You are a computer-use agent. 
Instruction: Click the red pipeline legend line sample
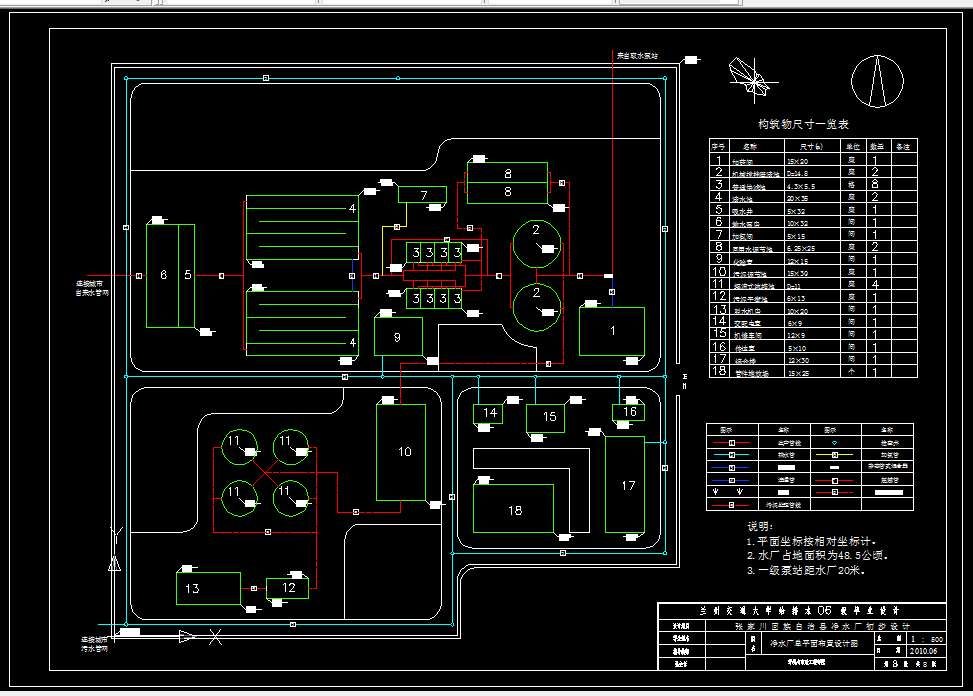point(732,443)
